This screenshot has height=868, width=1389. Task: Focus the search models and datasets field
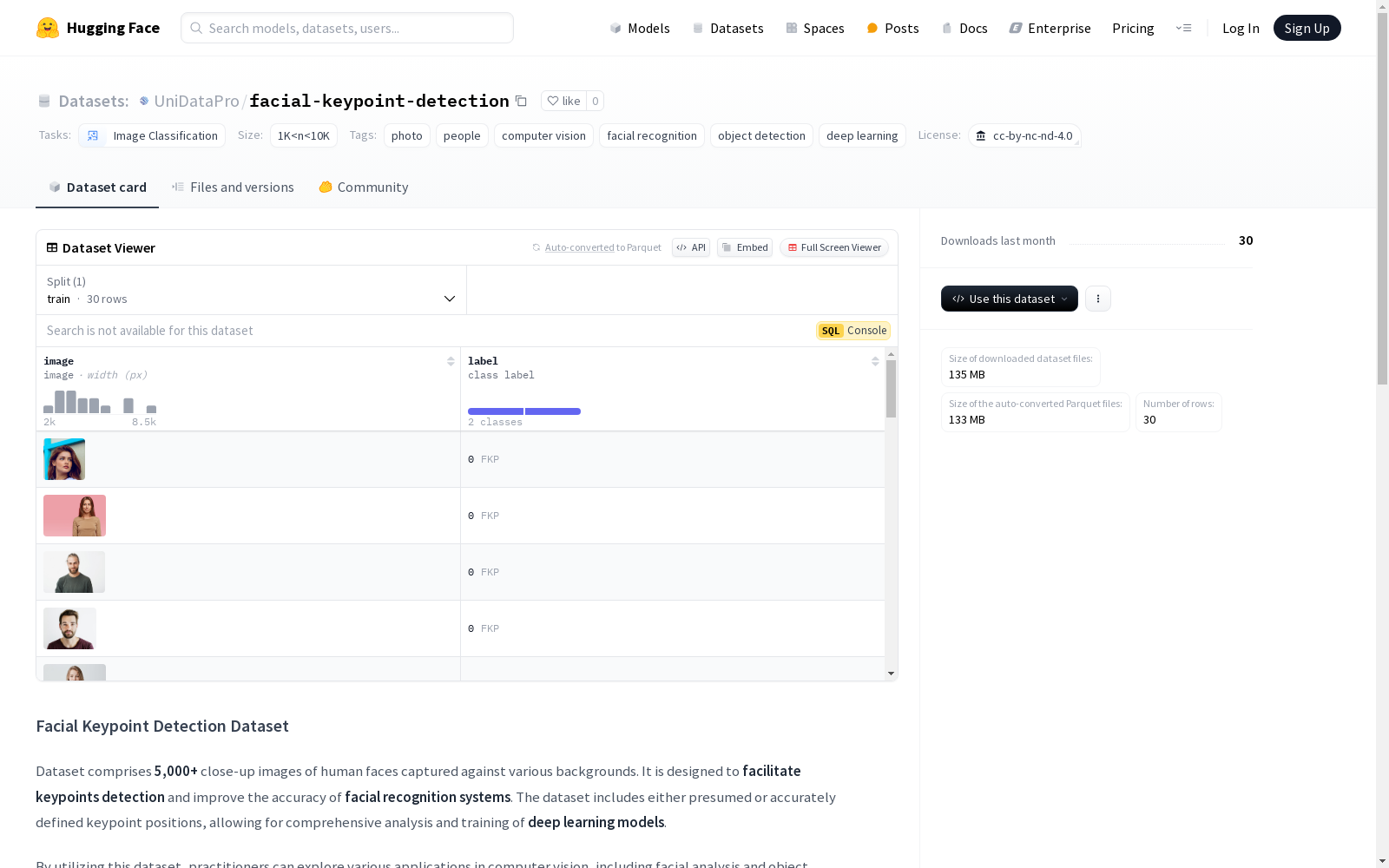click(x=347, y=28)
